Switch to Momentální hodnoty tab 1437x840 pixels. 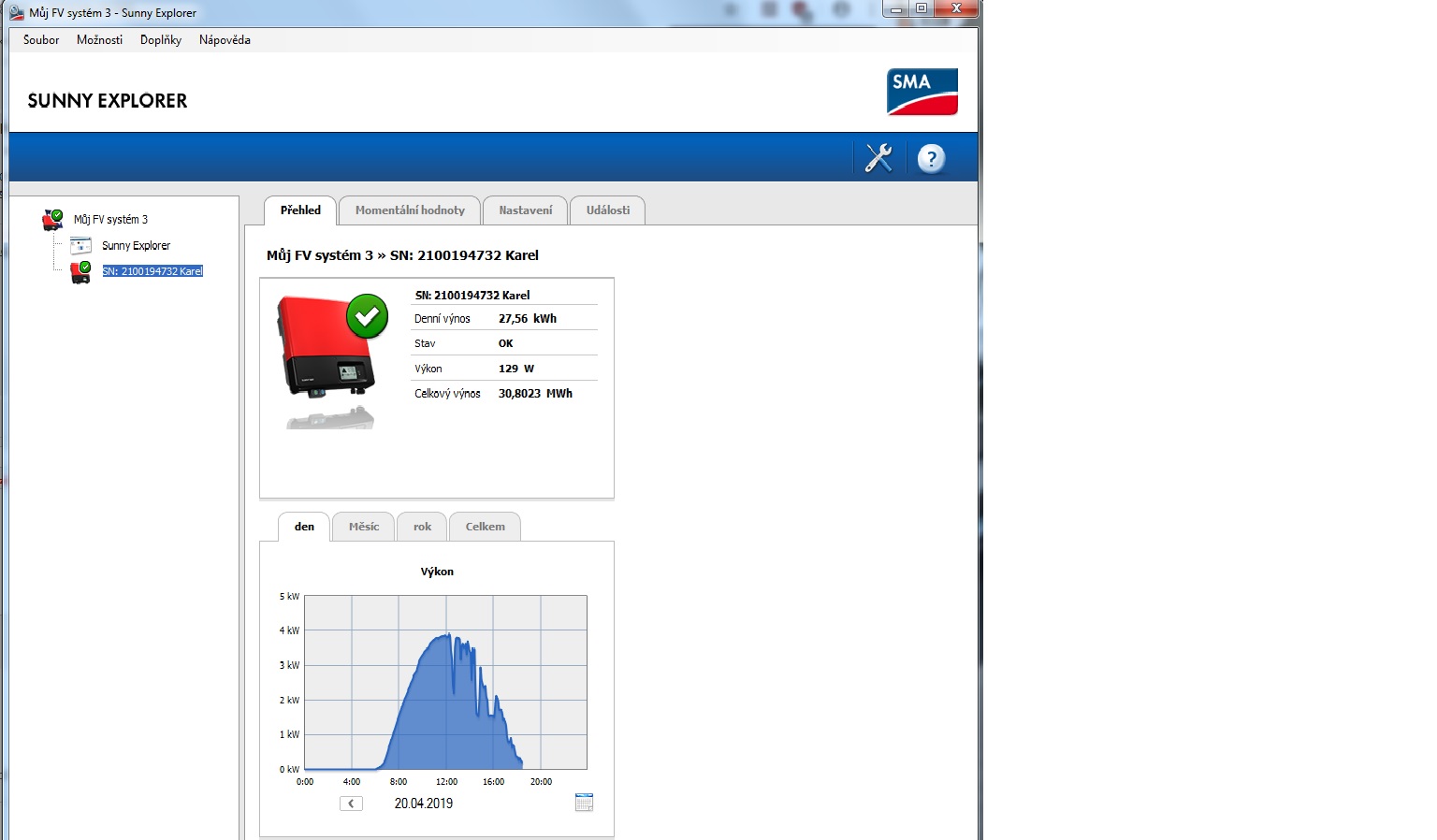pyautogui.click(x=410, y=210)
